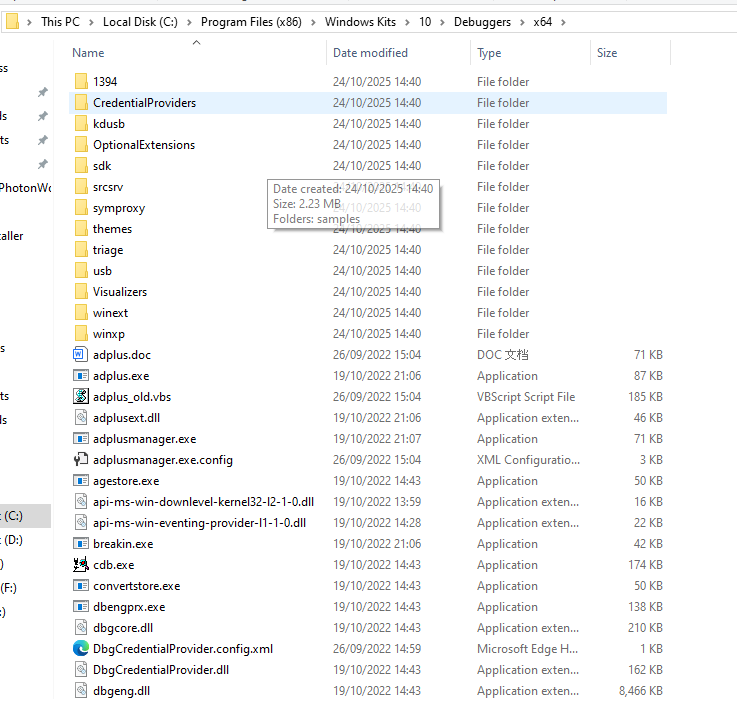Click the Word icon of adplus.doc
This screenshot has width=737, height=710.
pos(80,354)
